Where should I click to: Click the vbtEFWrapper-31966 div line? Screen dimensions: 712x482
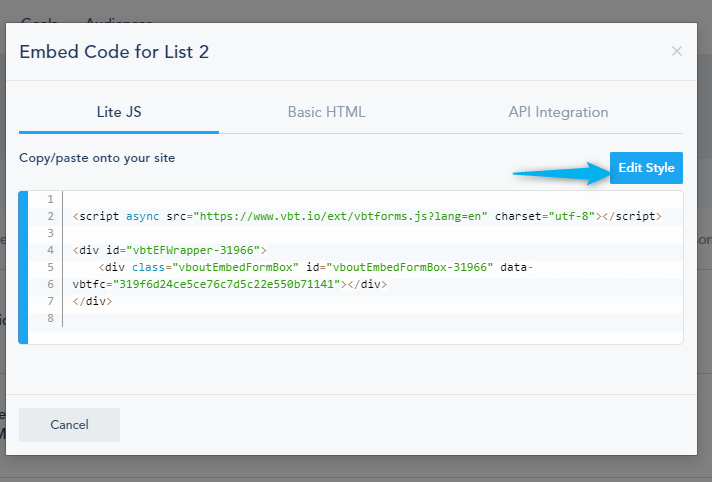169,250
